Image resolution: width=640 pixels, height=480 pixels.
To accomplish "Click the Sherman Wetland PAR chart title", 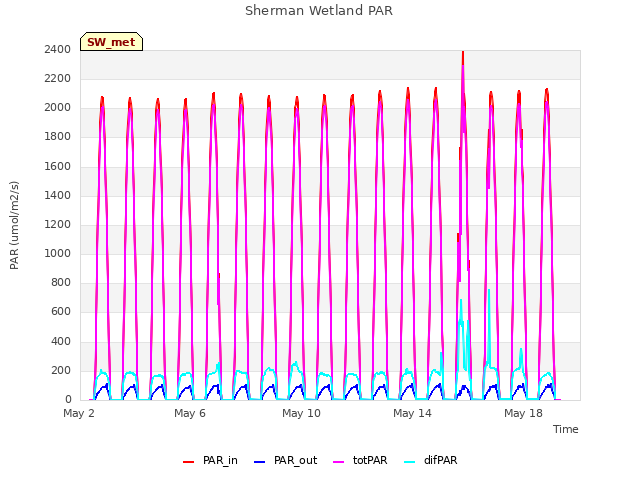I will (319, 10).
